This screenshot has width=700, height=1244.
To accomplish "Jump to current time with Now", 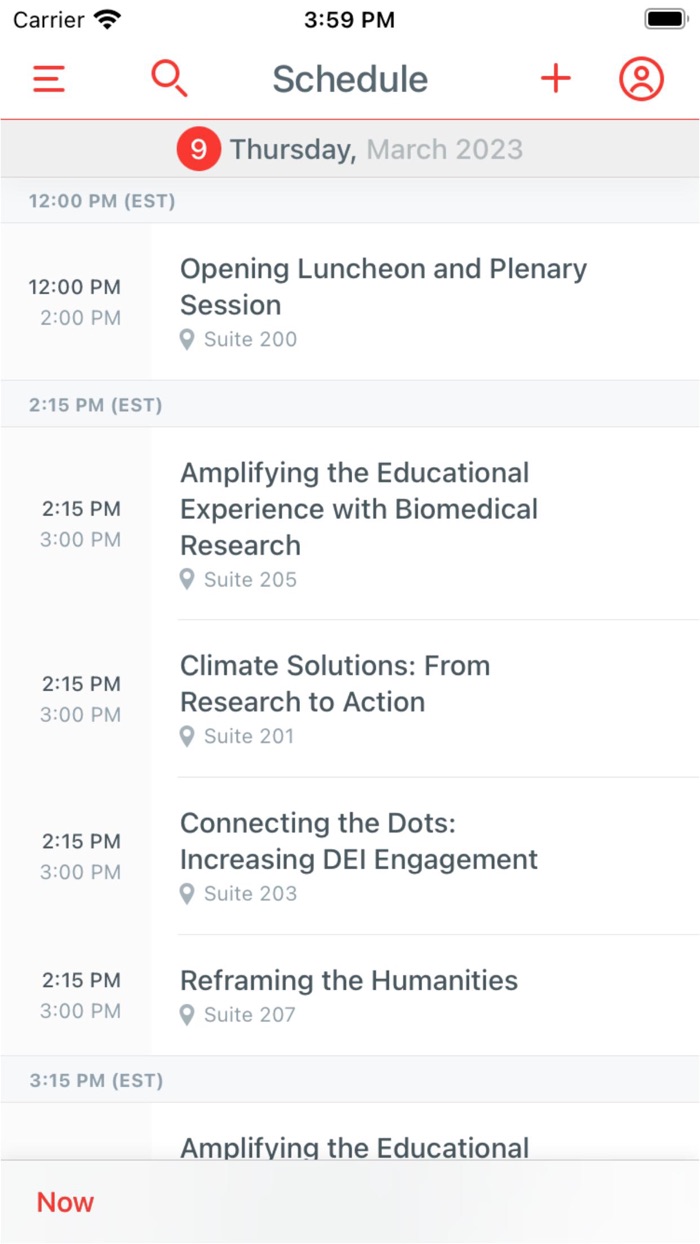I will click(x=65, y=1202).
